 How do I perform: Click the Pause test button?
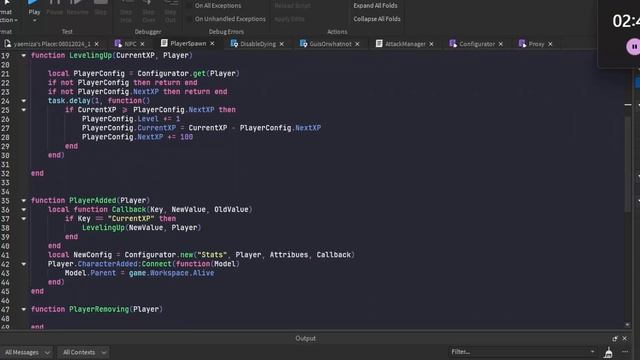(55, 7)
